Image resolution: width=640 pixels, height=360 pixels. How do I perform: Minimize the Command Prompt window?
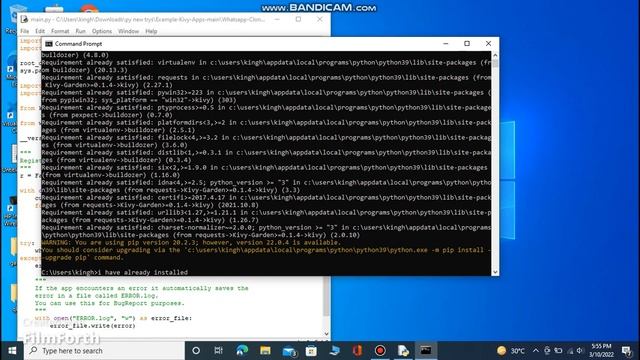point(446,44)
